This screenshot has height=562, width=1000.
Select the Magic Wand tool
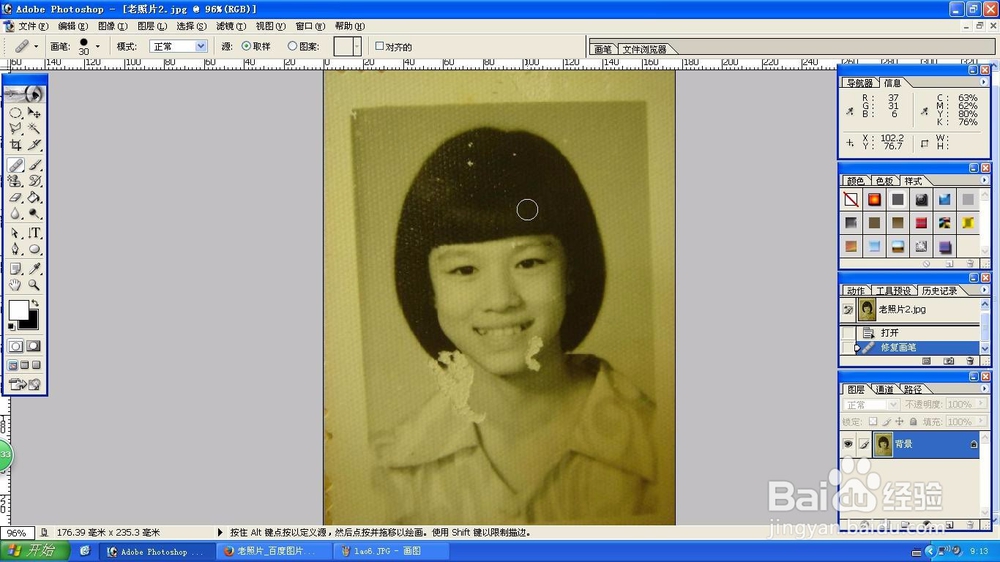click(x=34, y=129)
